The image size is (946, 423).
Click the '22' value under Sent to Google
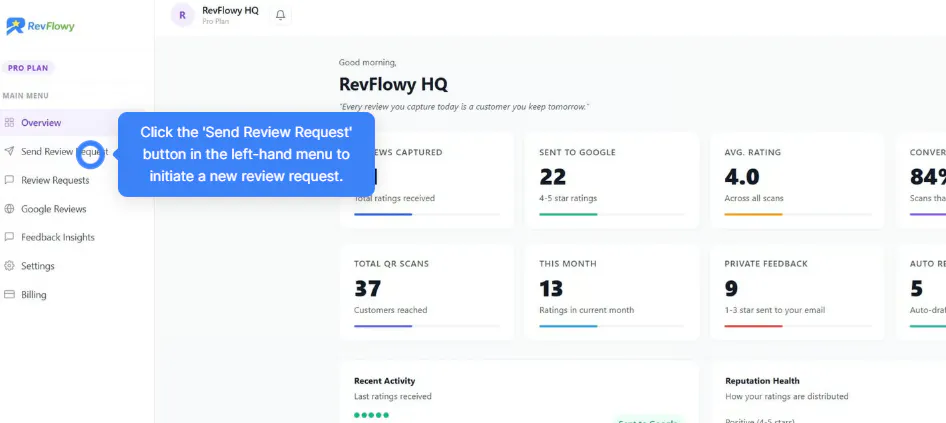(x=553, y=177)
